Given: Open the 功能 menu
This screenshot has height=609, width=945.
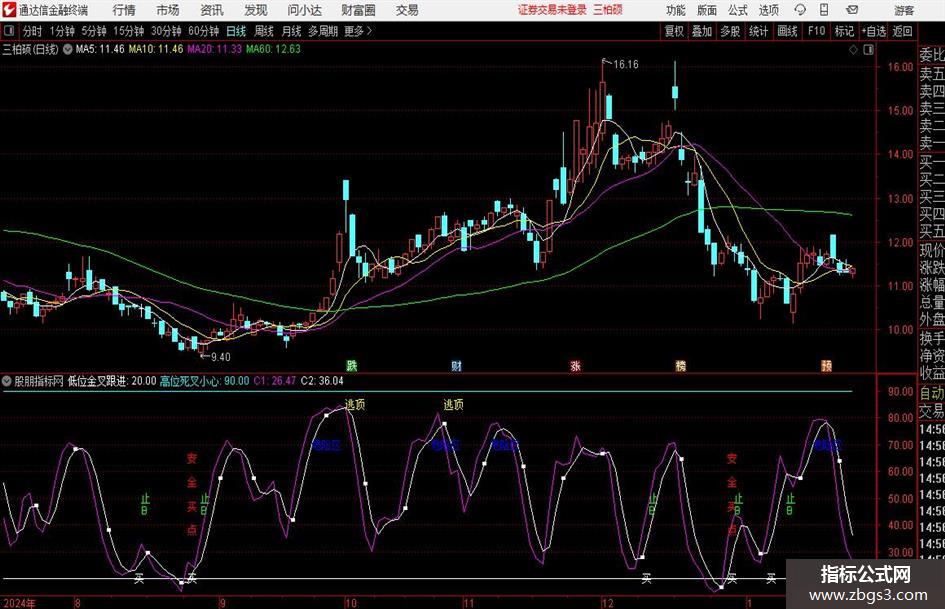Looking at the screenshot, I should coord(676,10).
